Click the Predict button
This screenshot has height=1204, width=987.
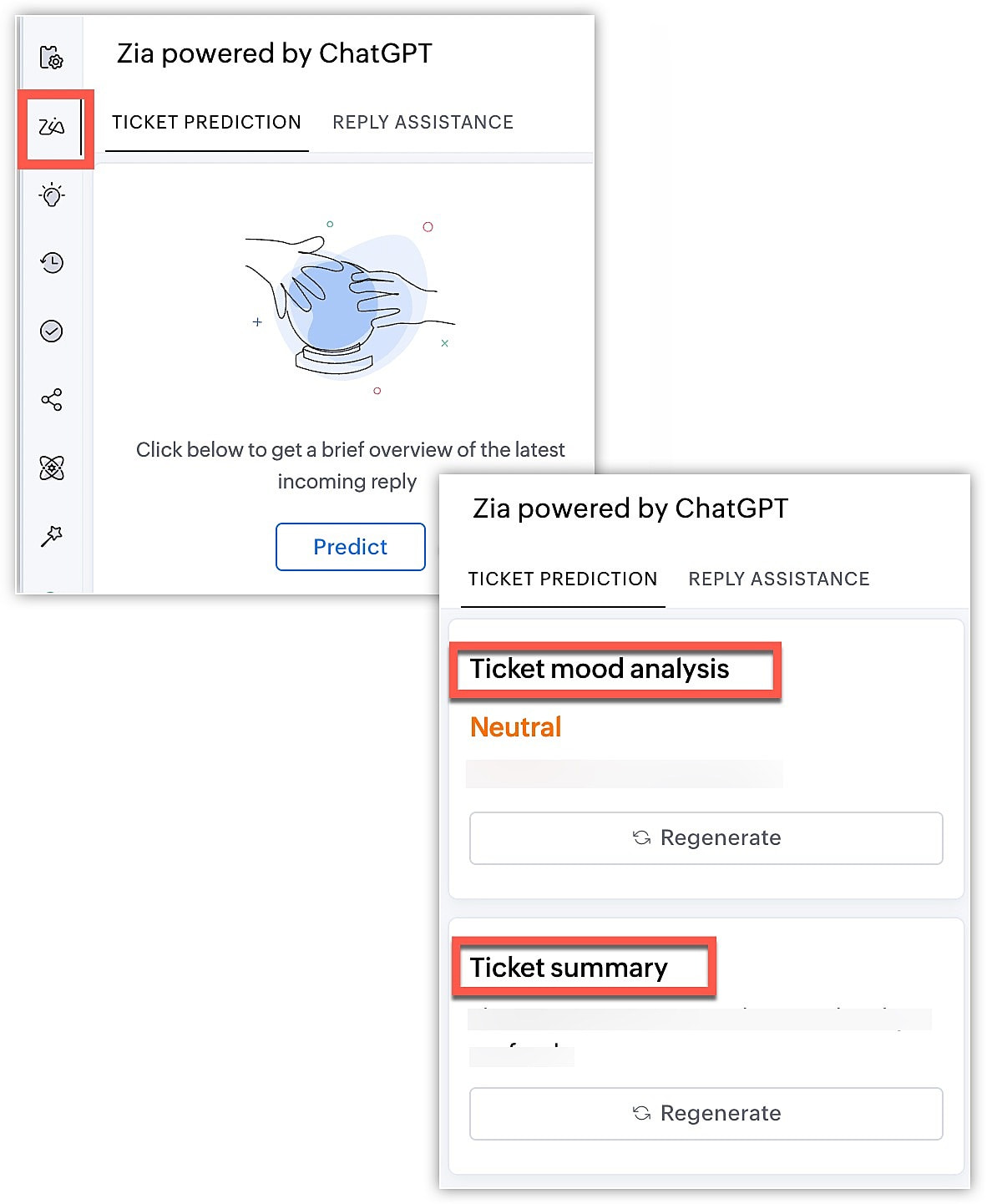350,547
